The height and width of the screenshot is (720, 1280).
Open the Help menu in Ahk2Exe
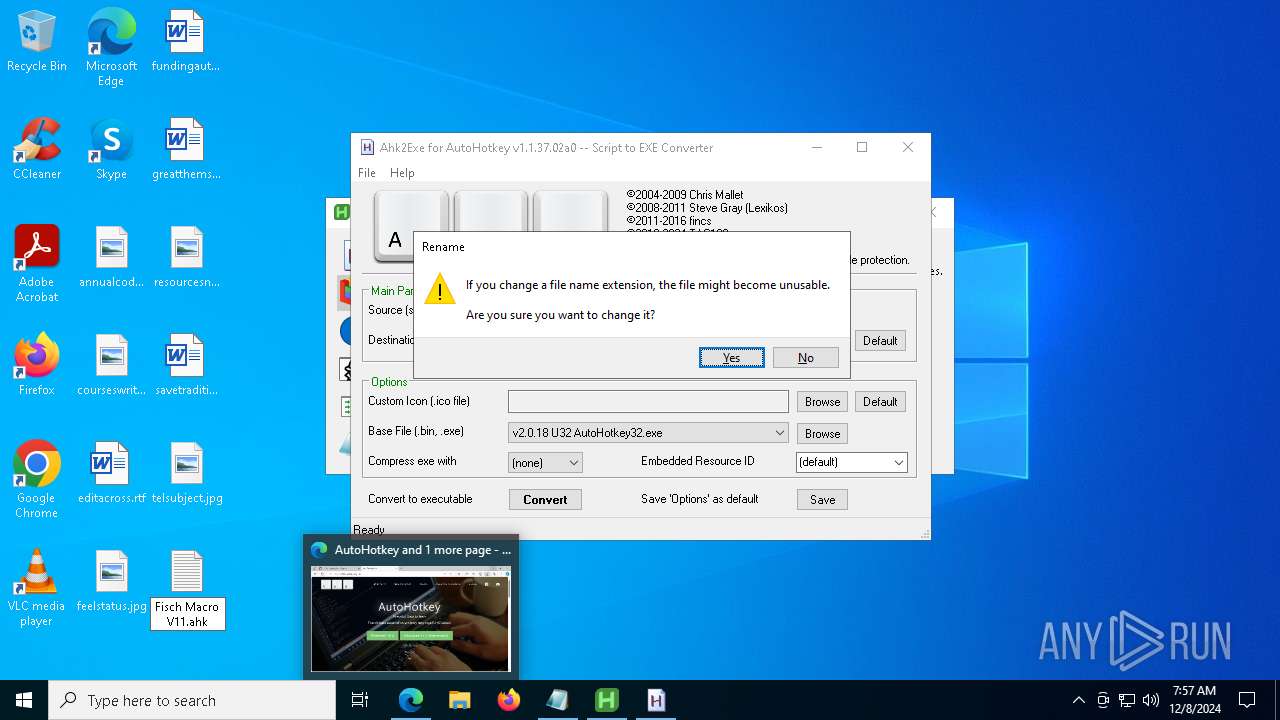coord(402,173)
